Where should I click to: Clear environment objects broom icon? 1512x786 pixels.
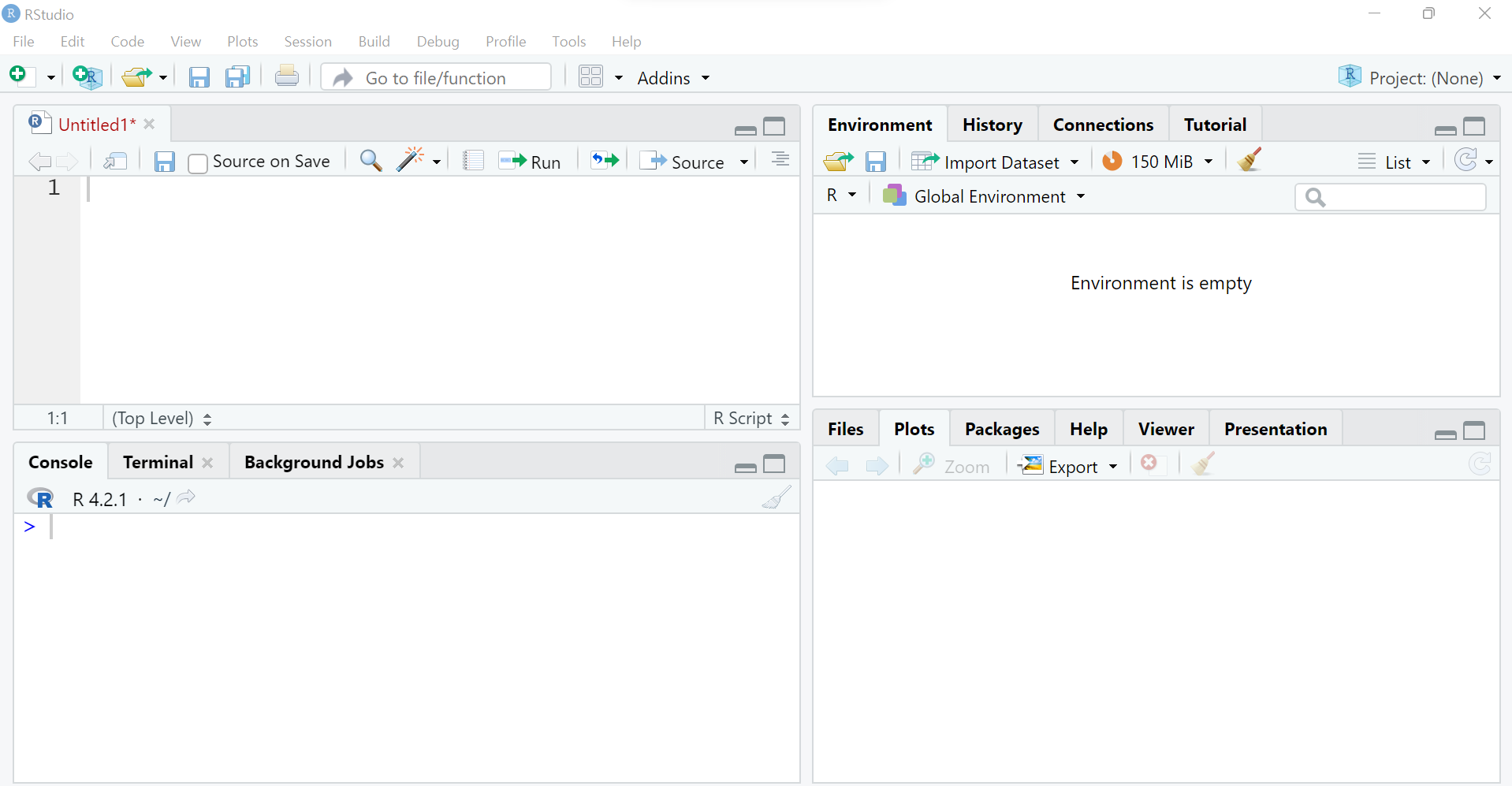(1249, 160)
